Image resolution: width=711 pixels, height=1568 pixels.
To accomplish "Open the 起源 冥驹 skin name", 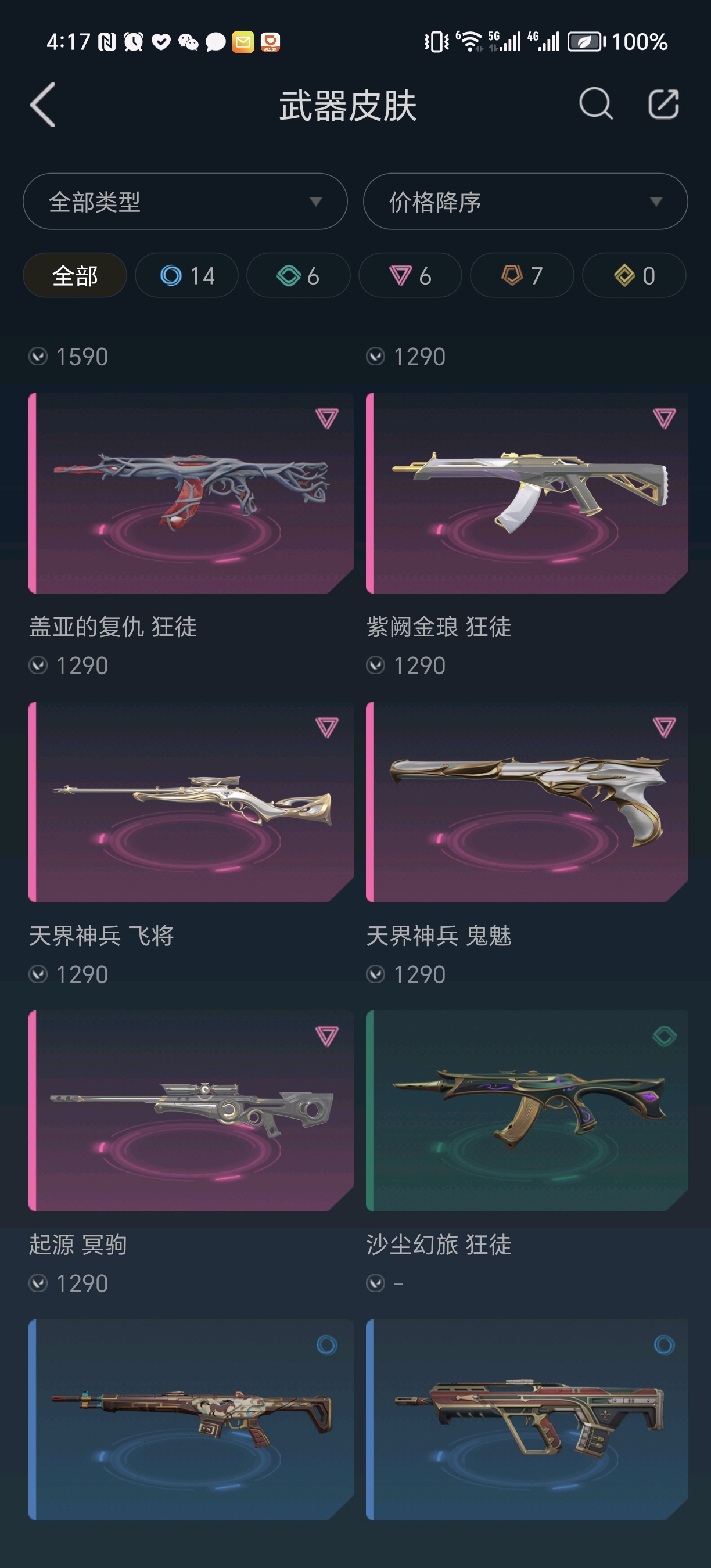I will (x=78, y=1244).
